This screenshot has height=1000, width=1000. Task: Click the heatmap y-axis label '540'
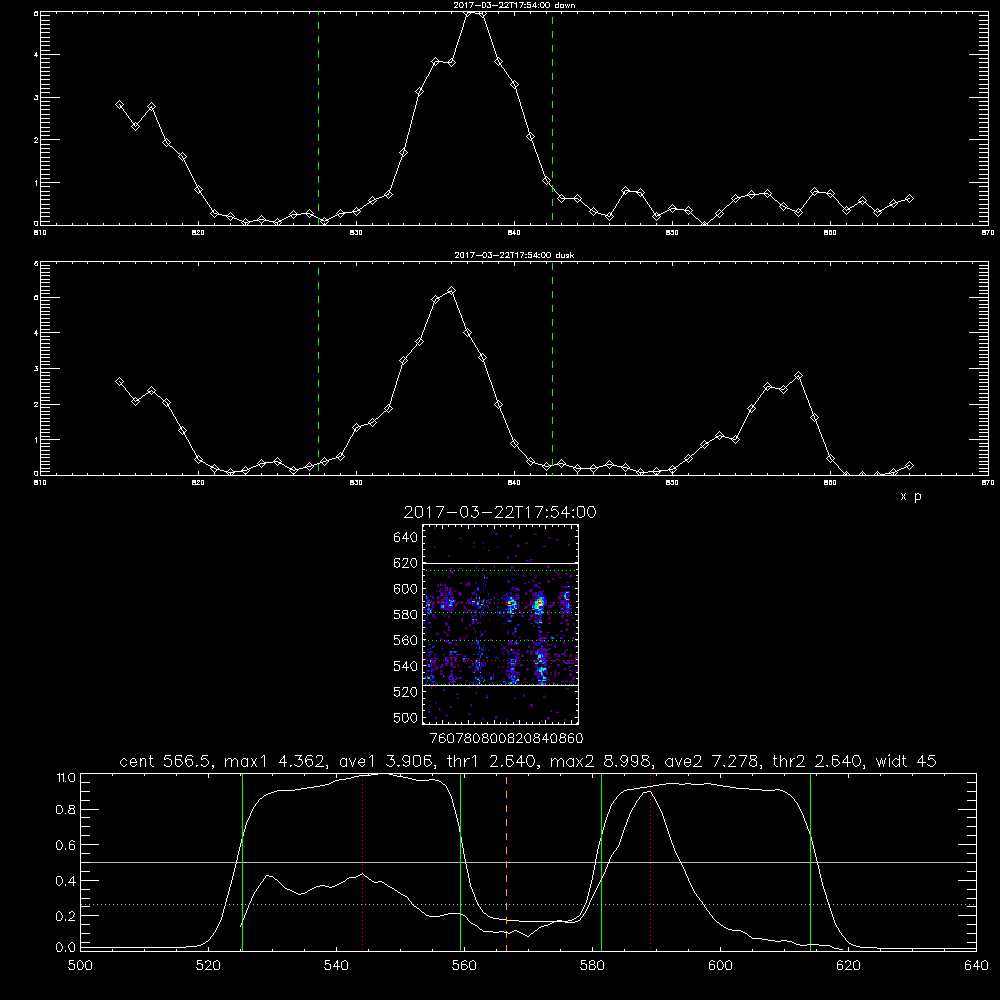406,666
